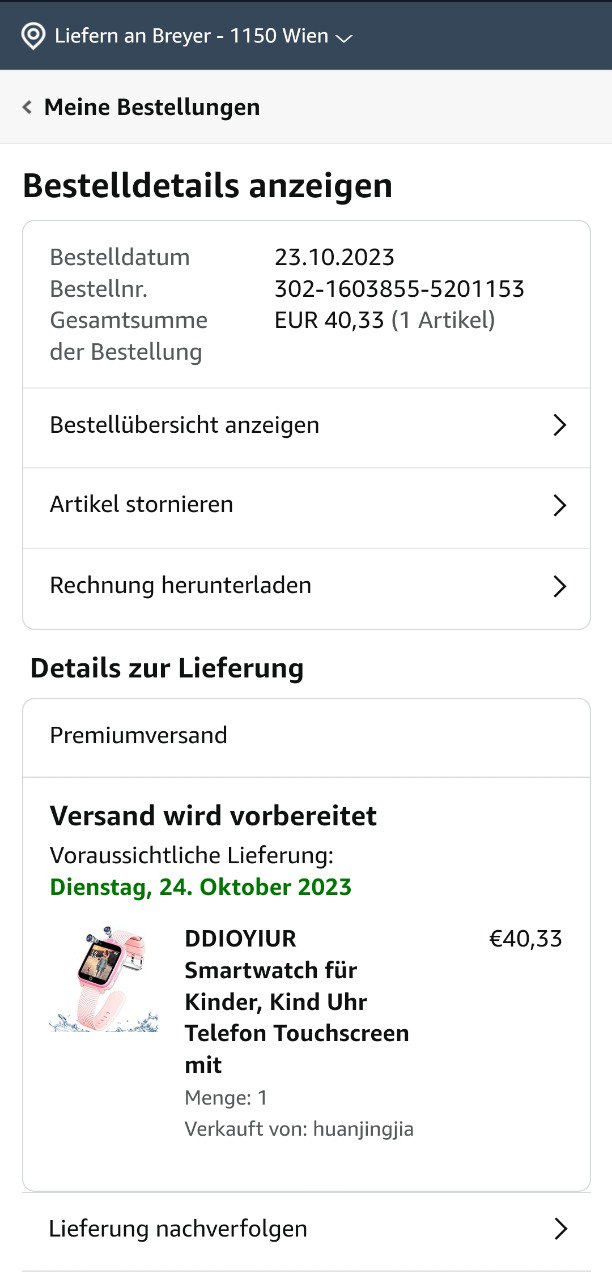612x1279 pixels.
Task: Click the chevron next to Bestellübersicht anzeigen
Action: [x=560, y=426]
